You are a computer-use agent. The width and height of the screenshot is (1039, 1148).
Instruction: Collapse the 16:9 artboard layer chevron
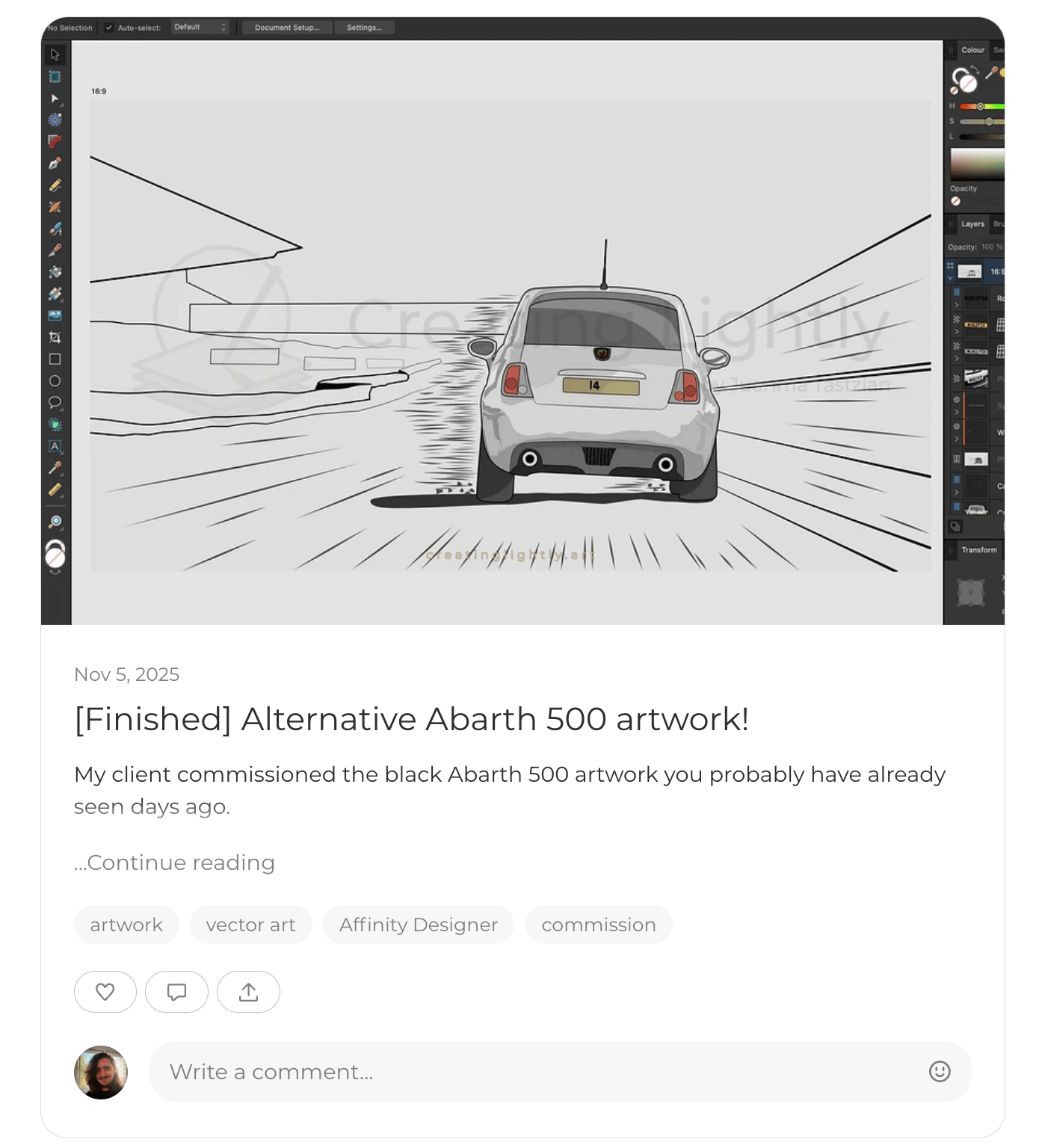click(950, 277)
